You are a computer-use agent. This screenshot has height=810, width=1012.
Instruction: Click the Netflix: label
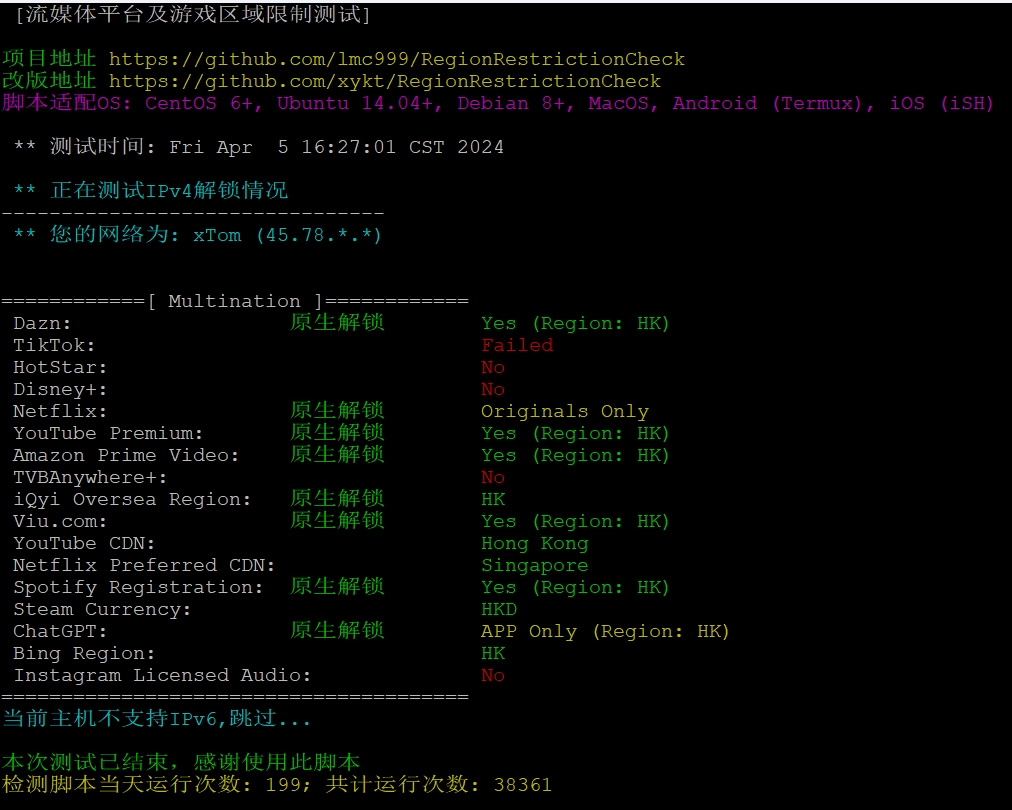click(x=60, y=411)
